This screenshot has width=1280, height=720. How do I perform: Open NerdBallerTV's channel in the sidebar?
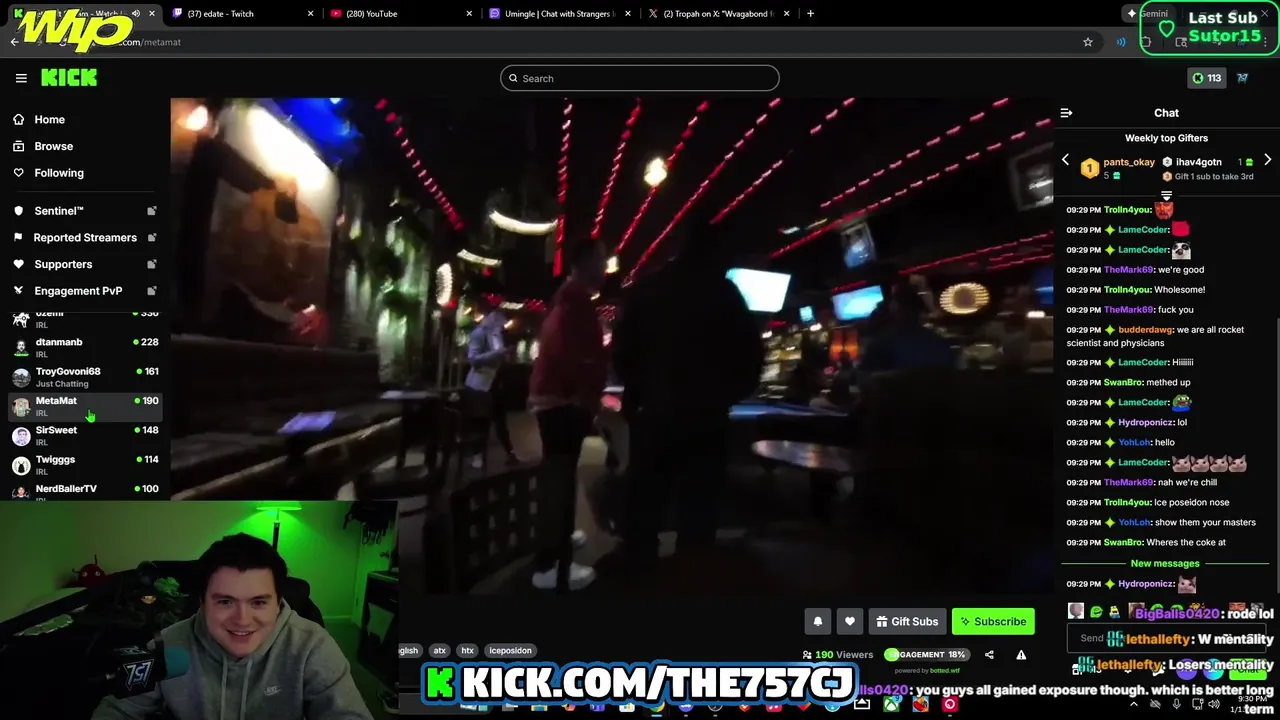coord(85,492)
